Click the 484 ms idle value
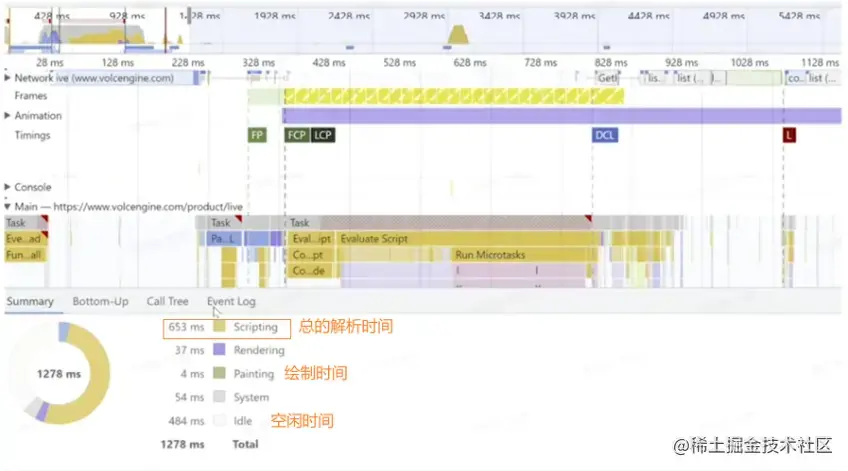The image size is (848, 471). coord(186,421)
